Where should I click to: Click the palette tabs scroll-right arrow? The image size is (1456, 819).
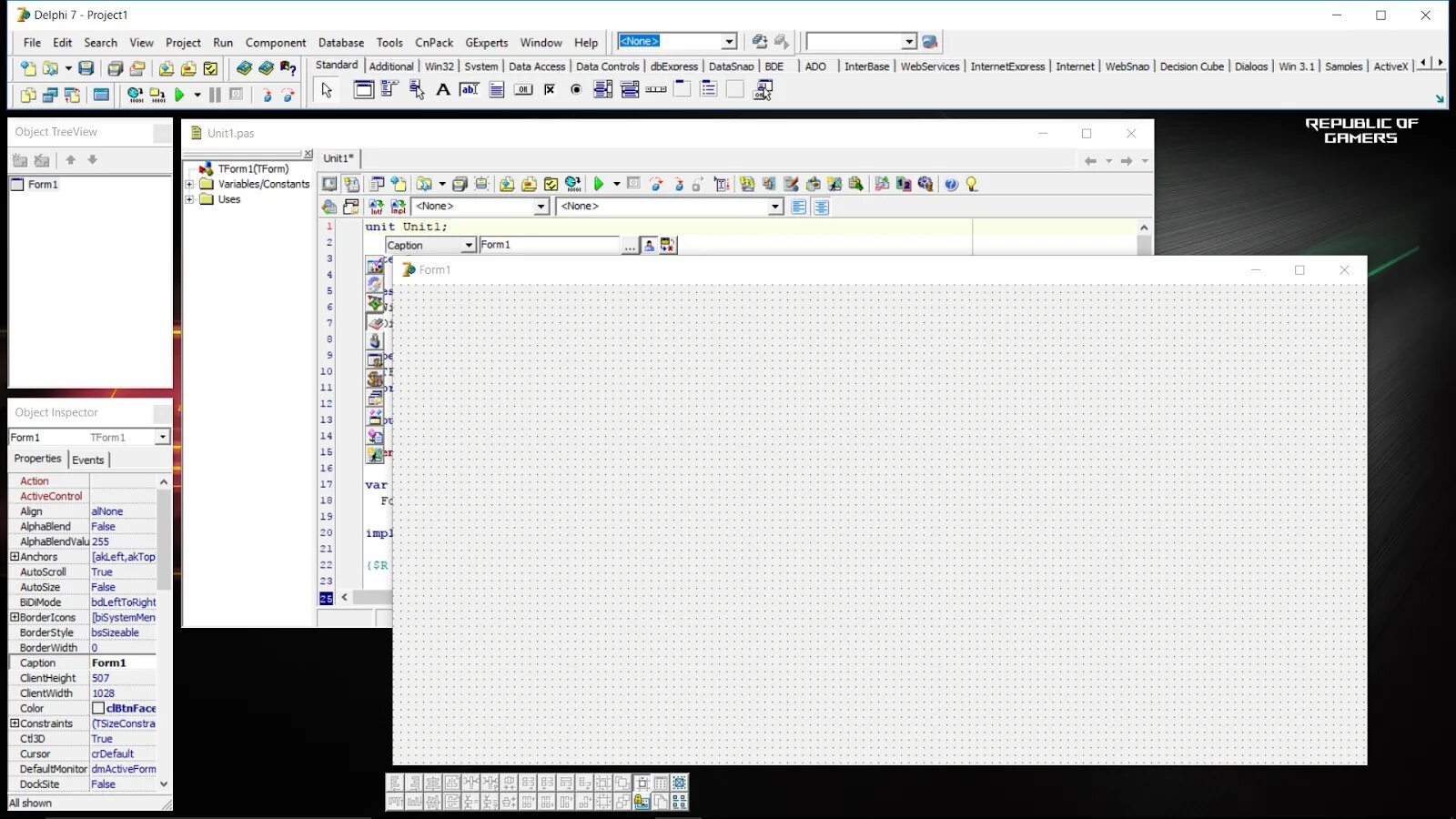1440,63
